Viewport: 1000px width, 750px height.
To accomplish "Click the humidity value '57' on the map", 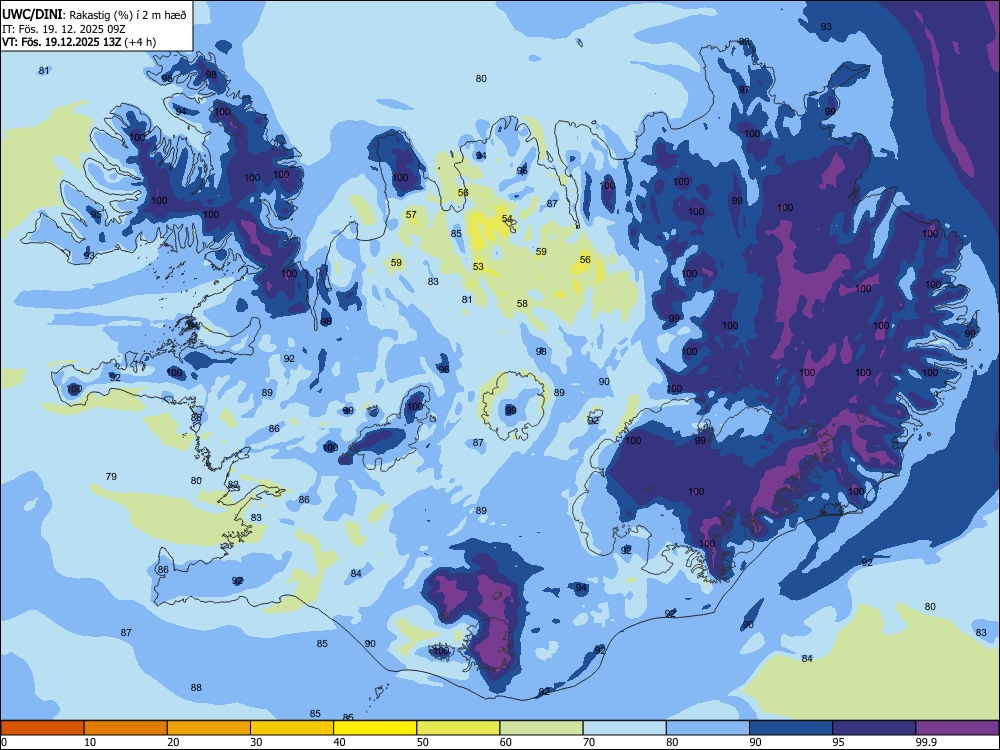I will [x=411, y=214].
